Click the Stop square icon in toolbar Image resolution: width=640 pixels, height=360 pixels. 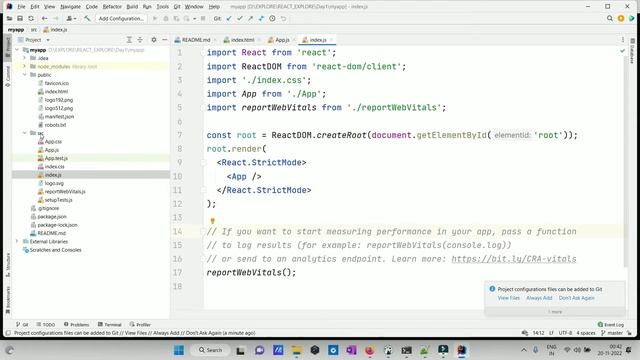pyautogui.click(x=203, y=18)
